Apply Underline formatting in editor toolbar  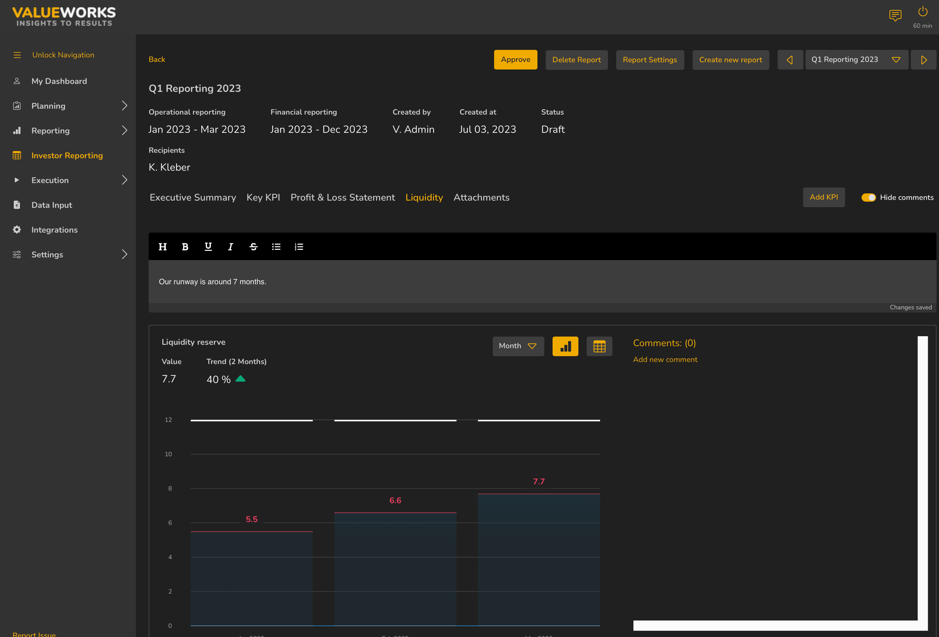pyautogui.click(x=208, y=247)
